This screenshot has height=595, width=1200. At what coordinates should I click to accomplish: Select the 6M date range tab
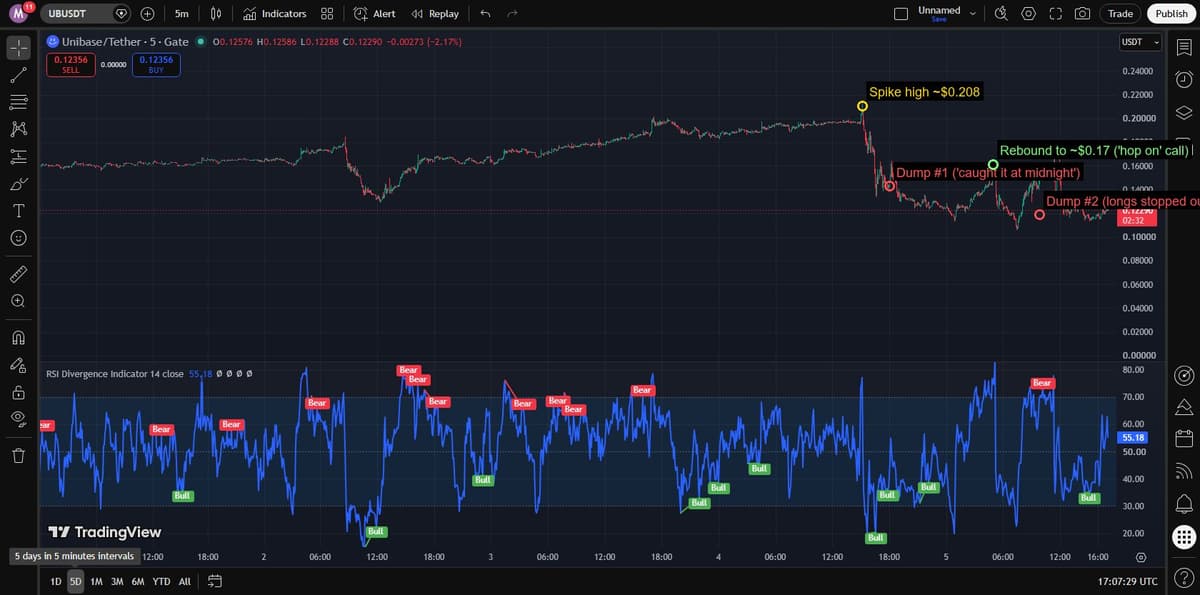tap(138, 581)
